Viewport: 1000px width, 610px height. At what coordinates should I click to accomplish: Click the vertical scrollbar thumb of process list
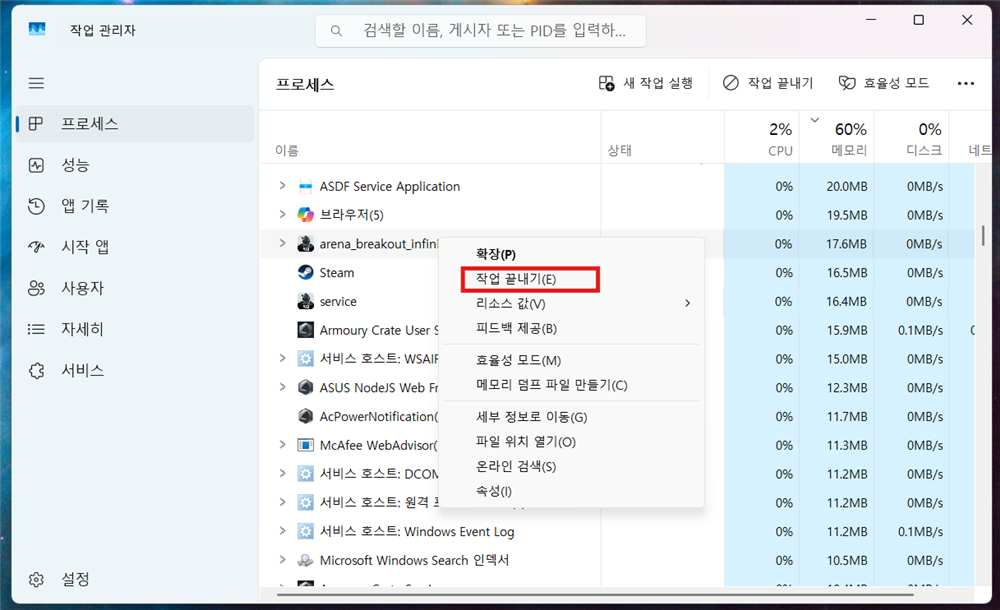pos(983,235)
